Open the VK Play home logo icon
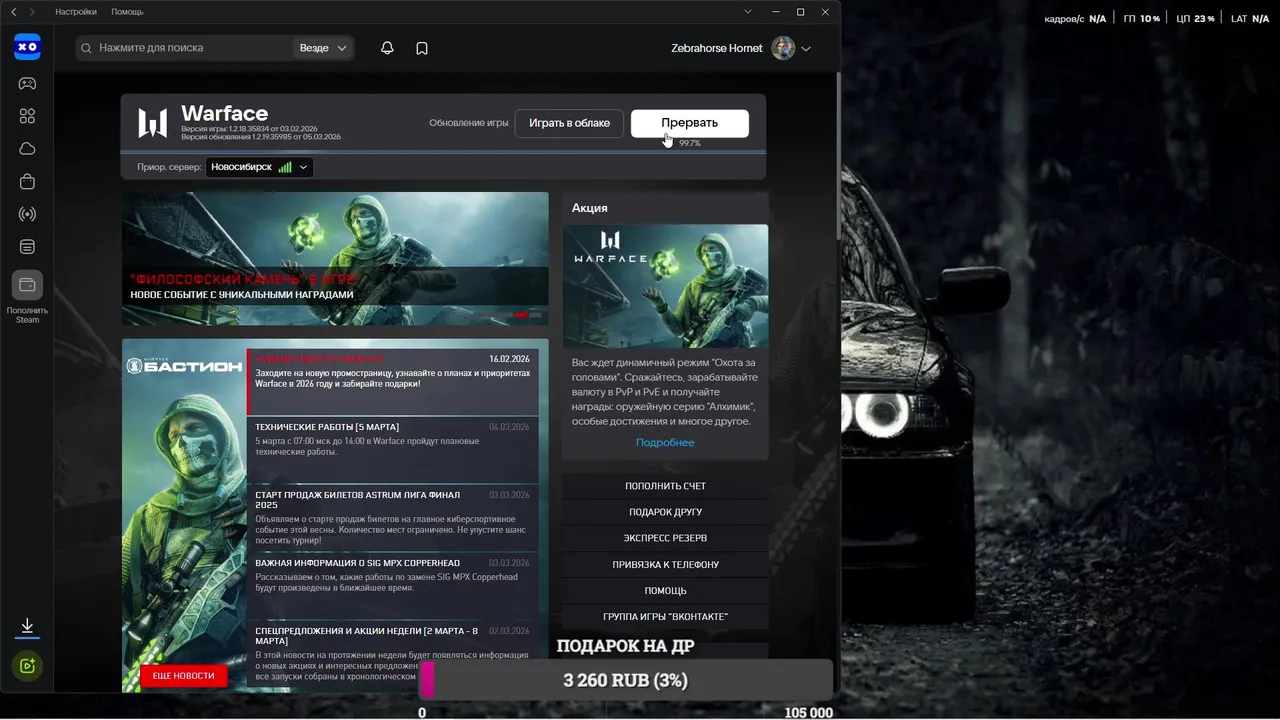The height and width of the screenshot is (720, 1280). coord(27,47)
